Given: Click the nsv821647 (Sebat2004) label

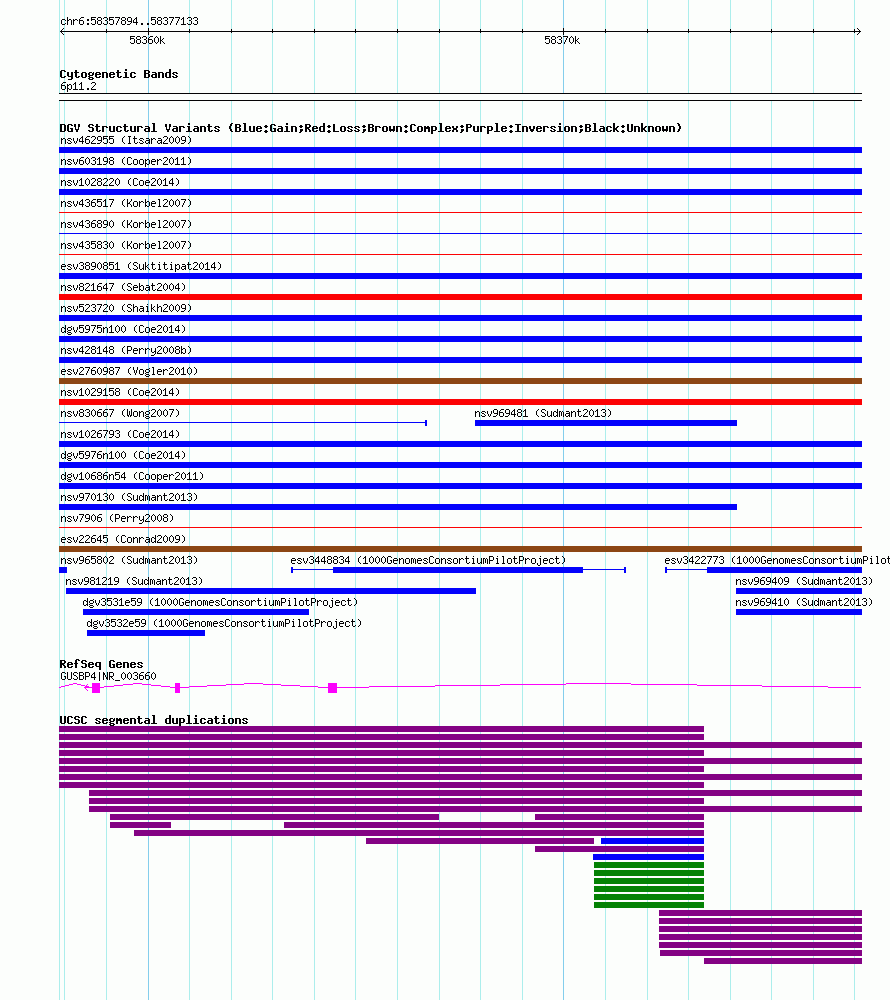Looking at the screenshot, I should pos(123,288).
